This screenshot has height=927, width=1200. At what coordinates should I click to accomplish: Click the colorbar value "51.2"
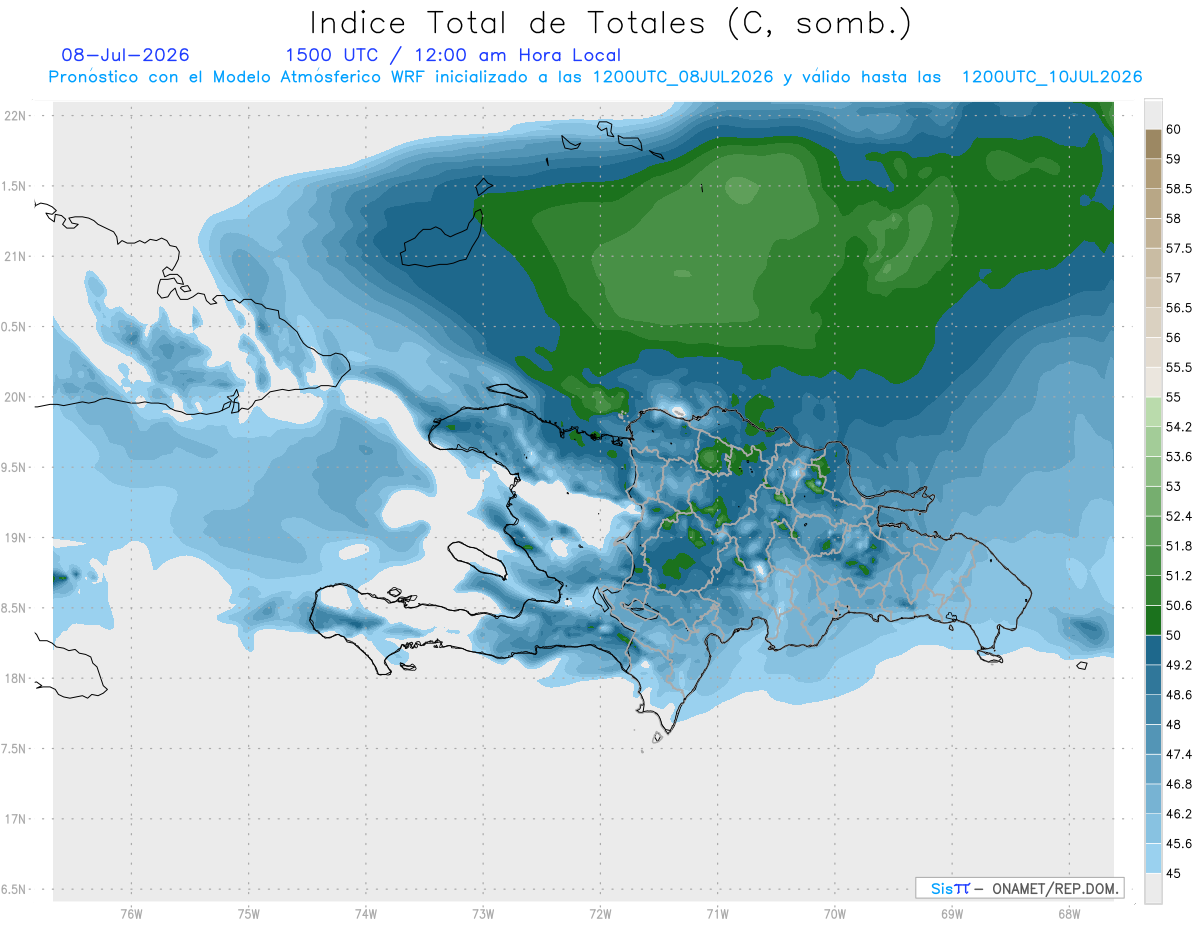pyautogui.click(x=1180, y=576)
